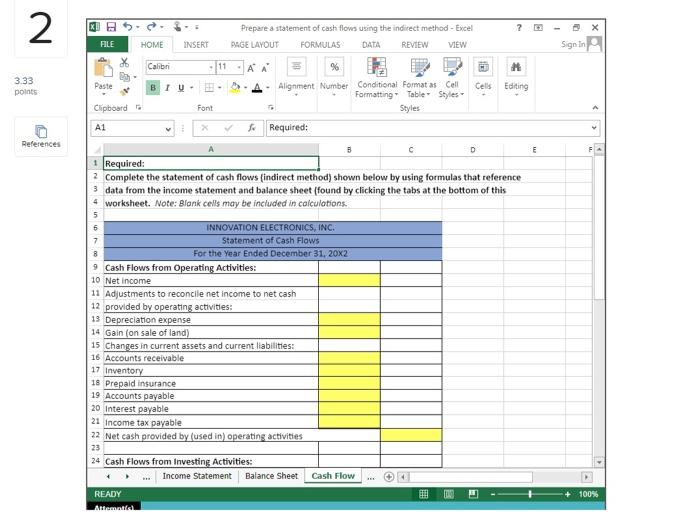This screenshot has height=520, width=700.
Task: Select column B header
Action: coord(350,150)
